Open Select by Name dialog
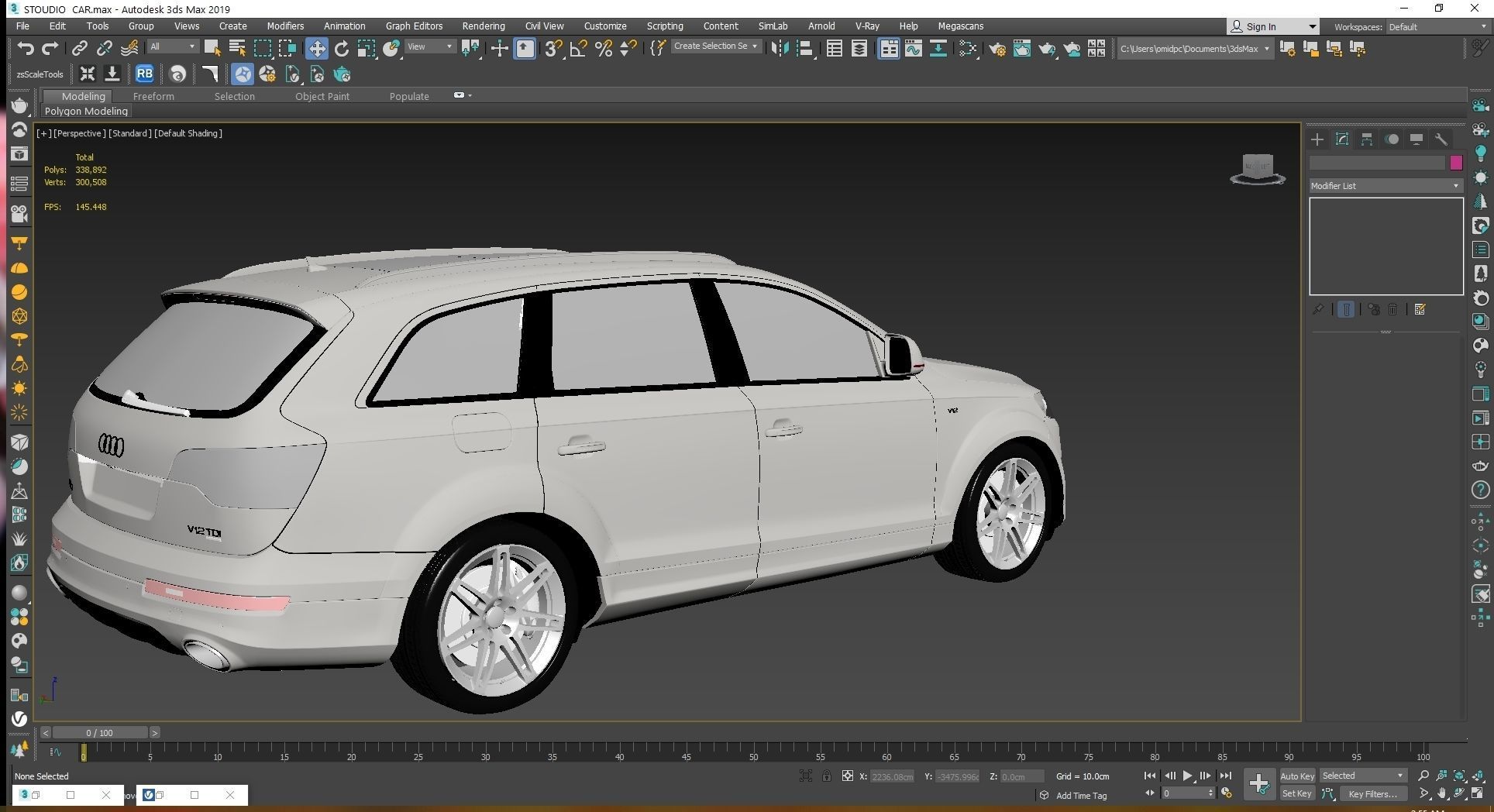The width and height of the screenshot is (1494, 812). [x=237, y=49]
